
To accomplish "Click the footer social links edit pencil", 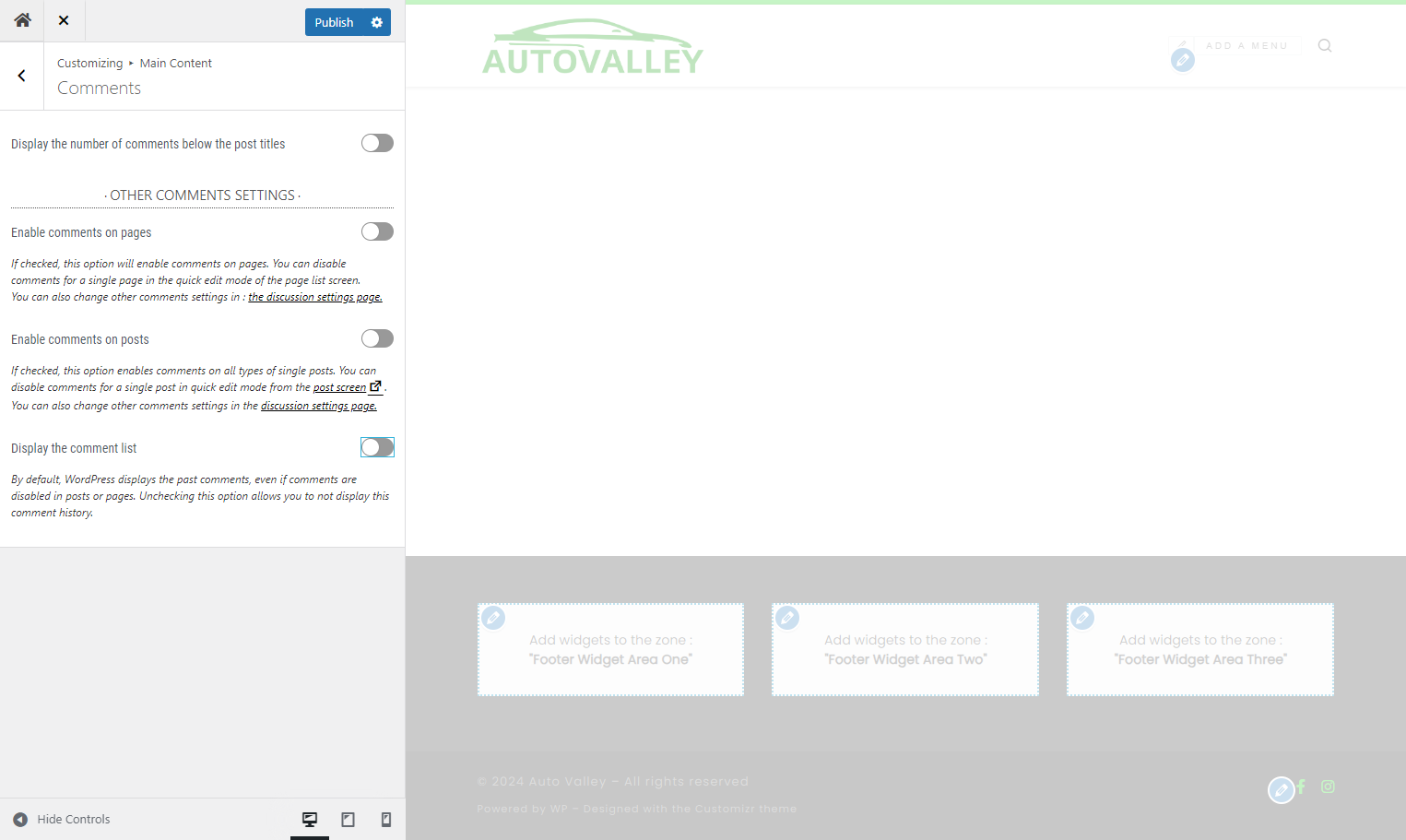I will click(x=1282, y=790).
